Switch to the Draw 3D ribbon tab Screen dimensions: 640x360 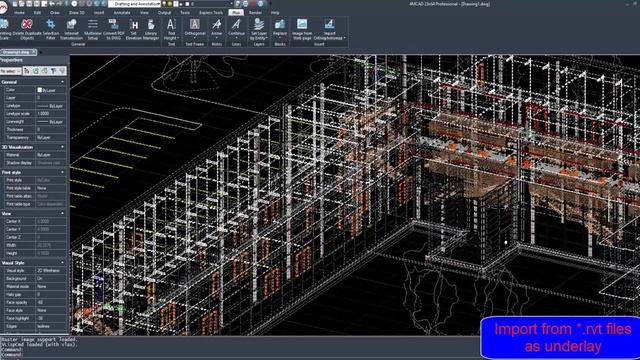(76, 13)
